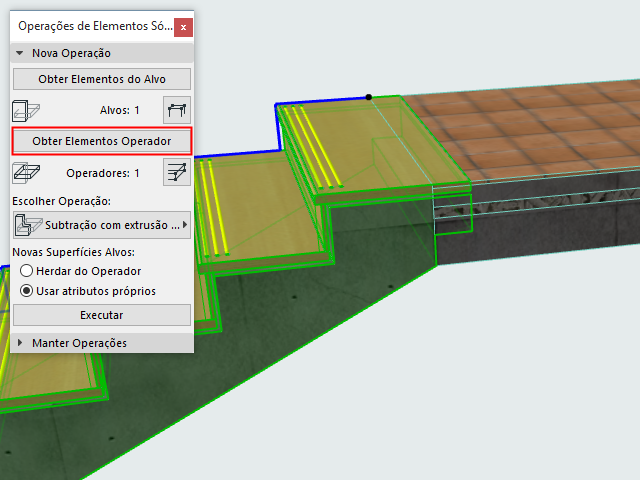Click the target element shape icon
Image resolution: width=640 pixels, height=480 pixels.
(26, 111)
